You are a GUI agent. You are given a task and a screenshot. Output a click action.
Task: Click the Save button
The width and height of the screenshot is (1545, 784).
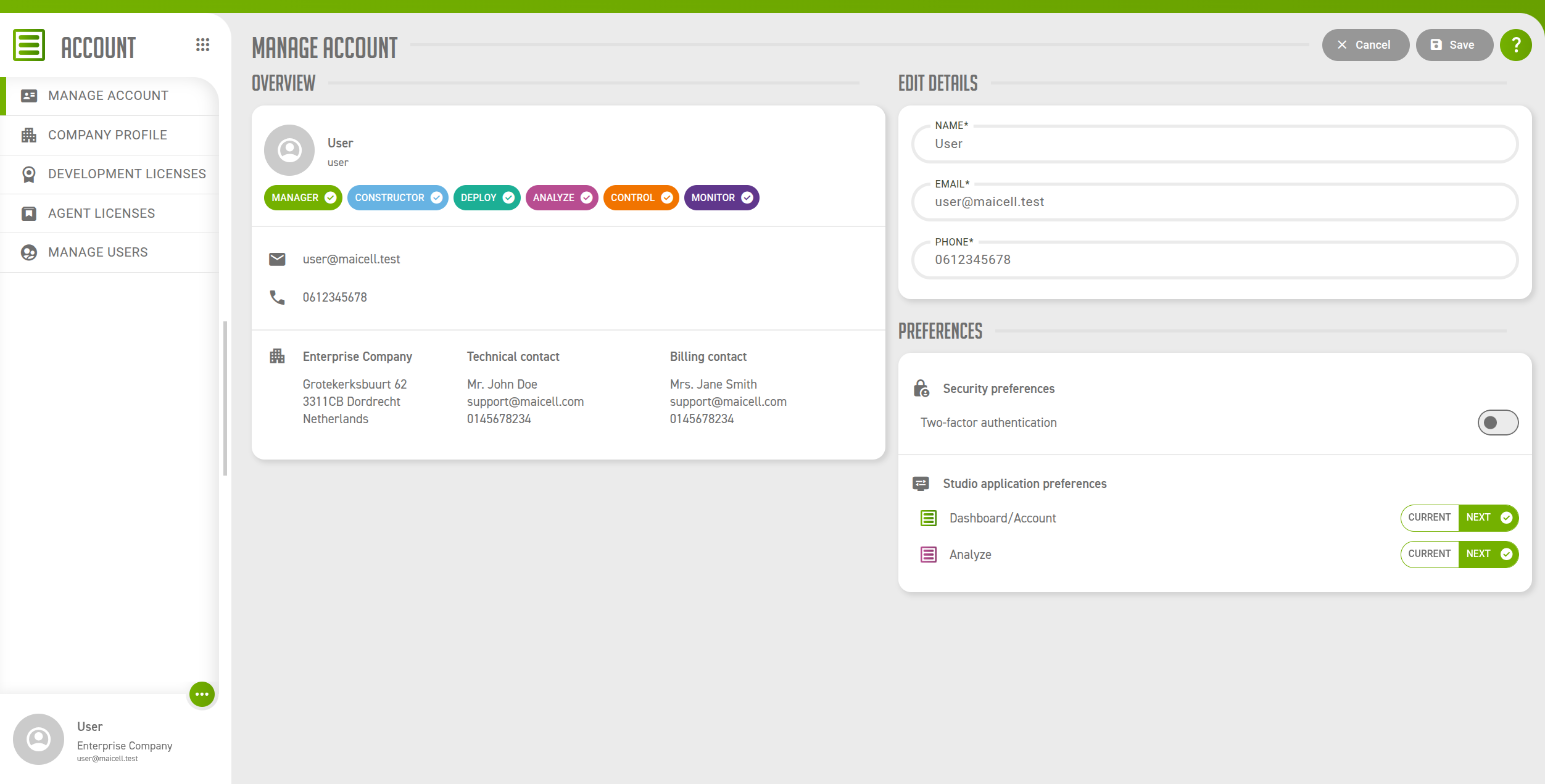[x=1454, y=45]
